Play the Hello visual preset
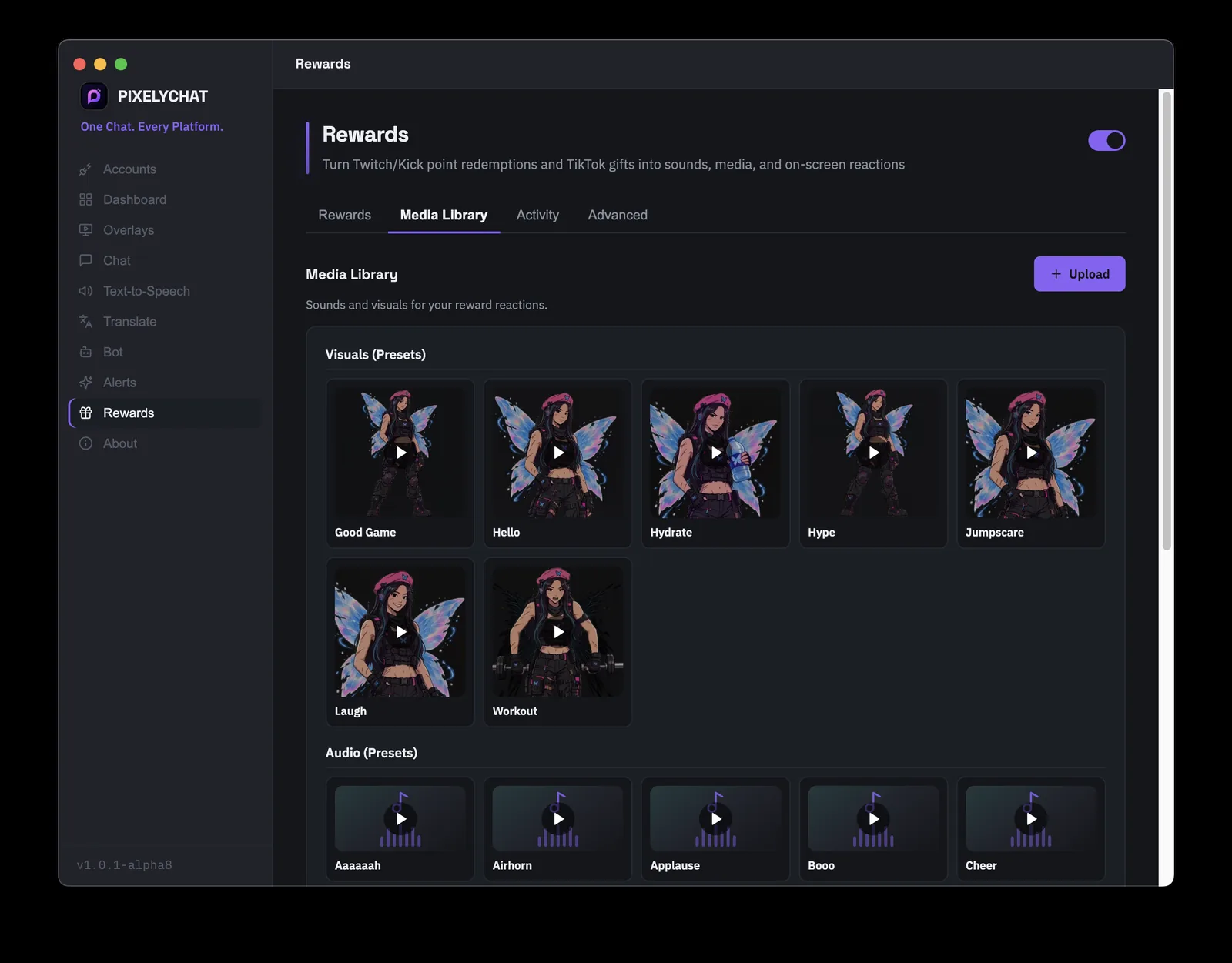 [558, 453]
